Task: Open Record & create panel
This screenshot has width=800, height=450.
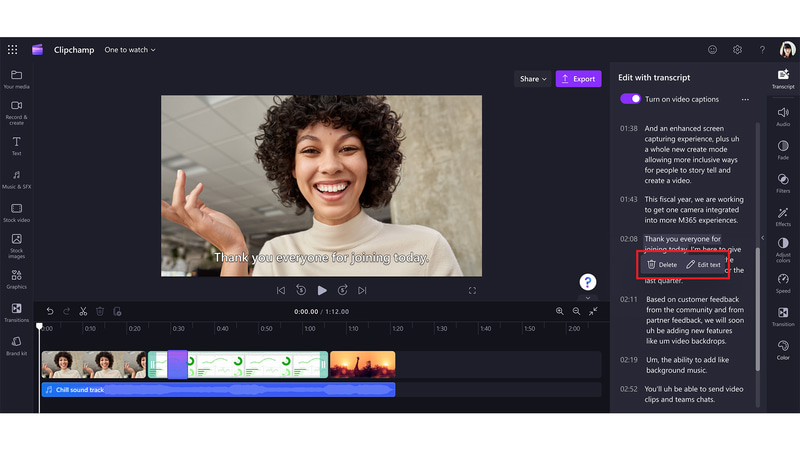Action: [16, 112]
